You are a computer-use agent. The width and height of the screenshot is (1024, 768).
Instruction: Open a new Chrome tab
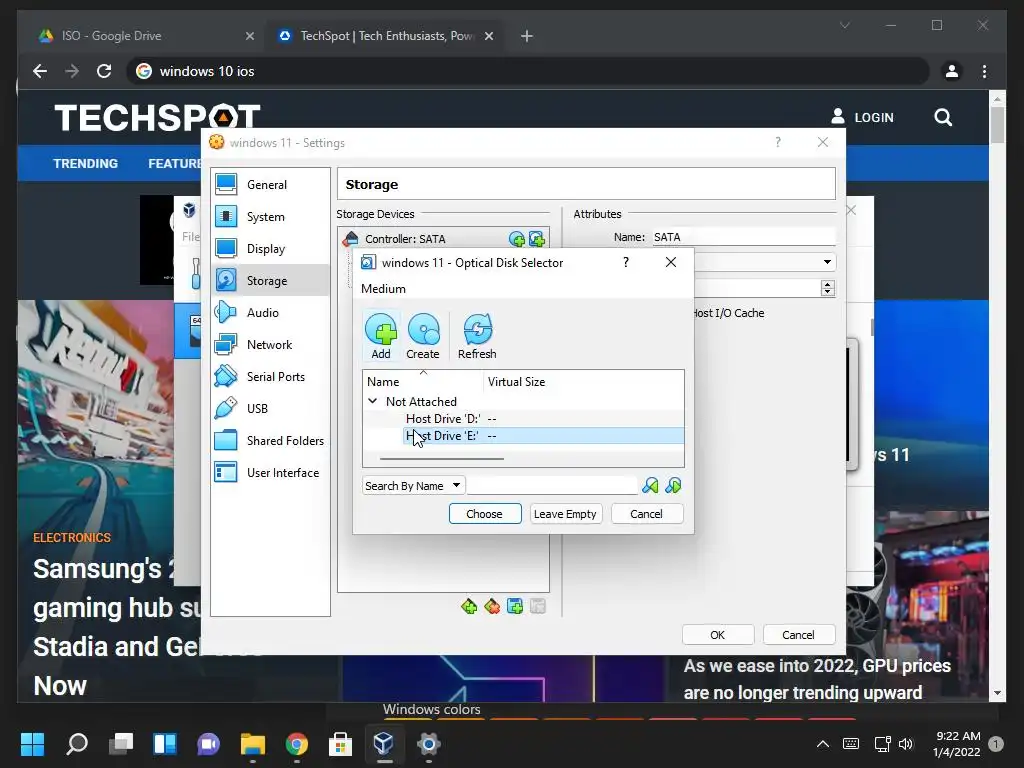(527, 36)
